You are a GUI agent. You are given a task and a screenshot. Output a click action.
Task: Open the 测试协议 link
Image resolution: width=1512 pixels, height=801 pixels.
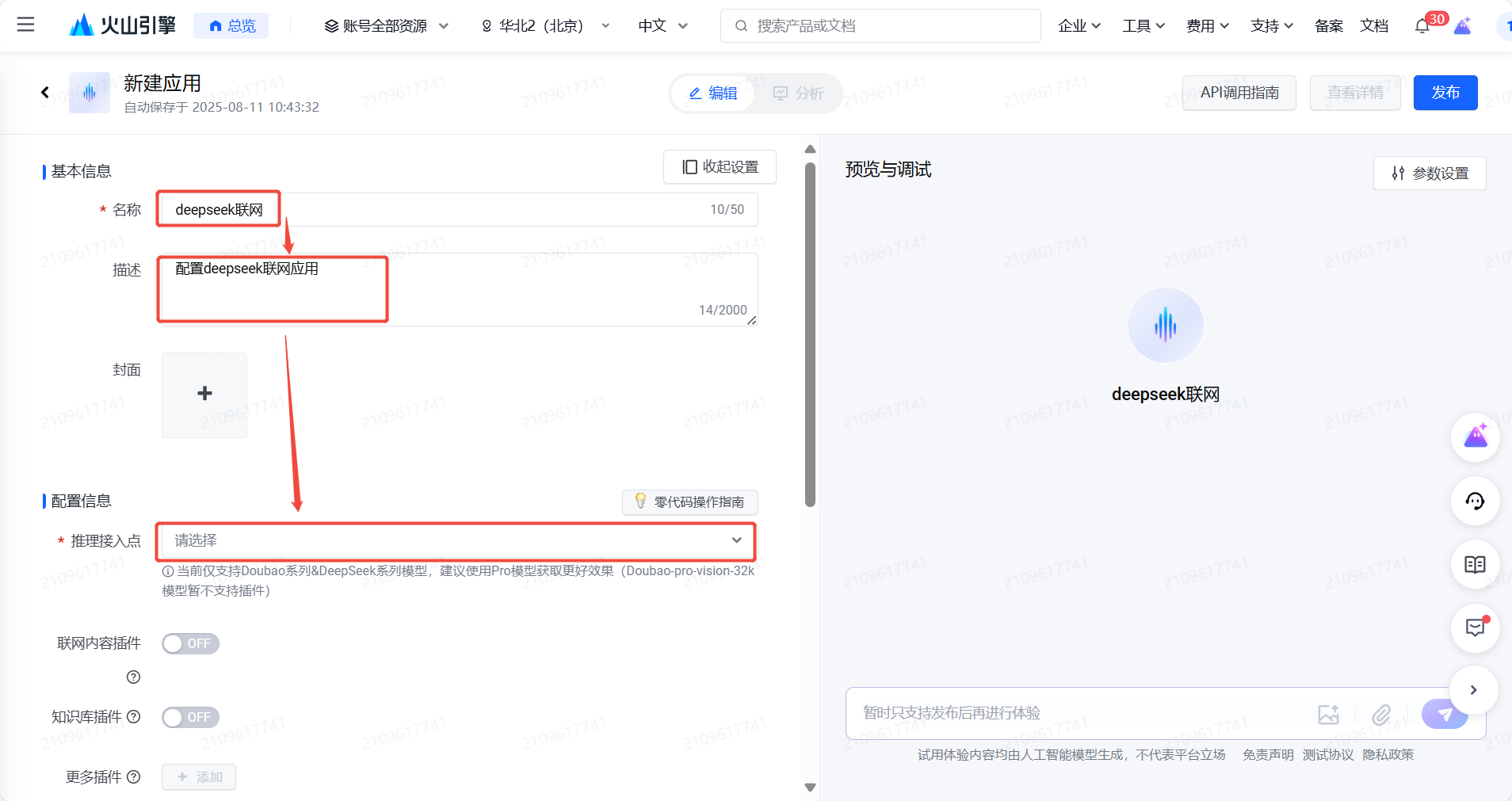point(1328,754)
